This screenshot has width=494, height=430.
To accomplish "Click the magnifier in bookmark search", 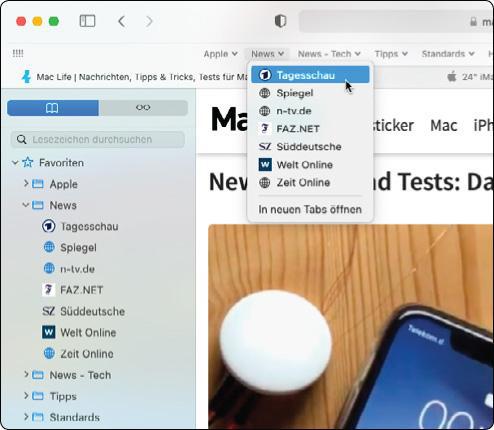I will click(x=22, y=139).
